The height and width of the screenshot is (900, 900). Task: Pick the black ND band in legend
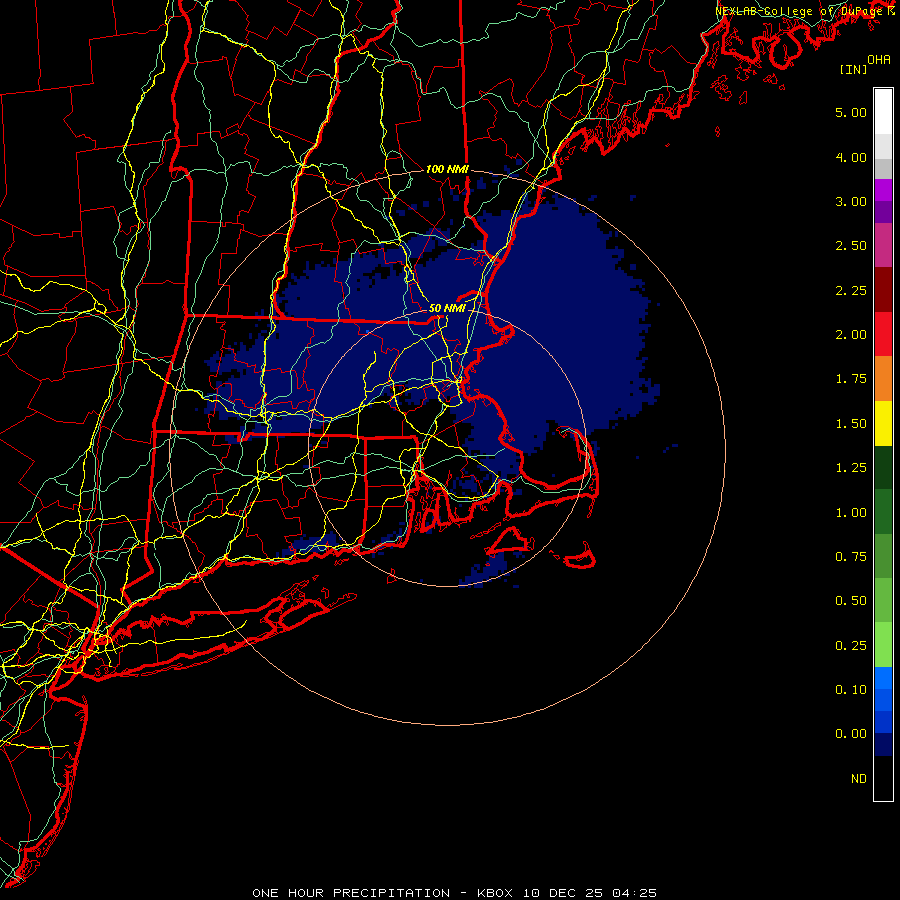(x=883, y=778)
